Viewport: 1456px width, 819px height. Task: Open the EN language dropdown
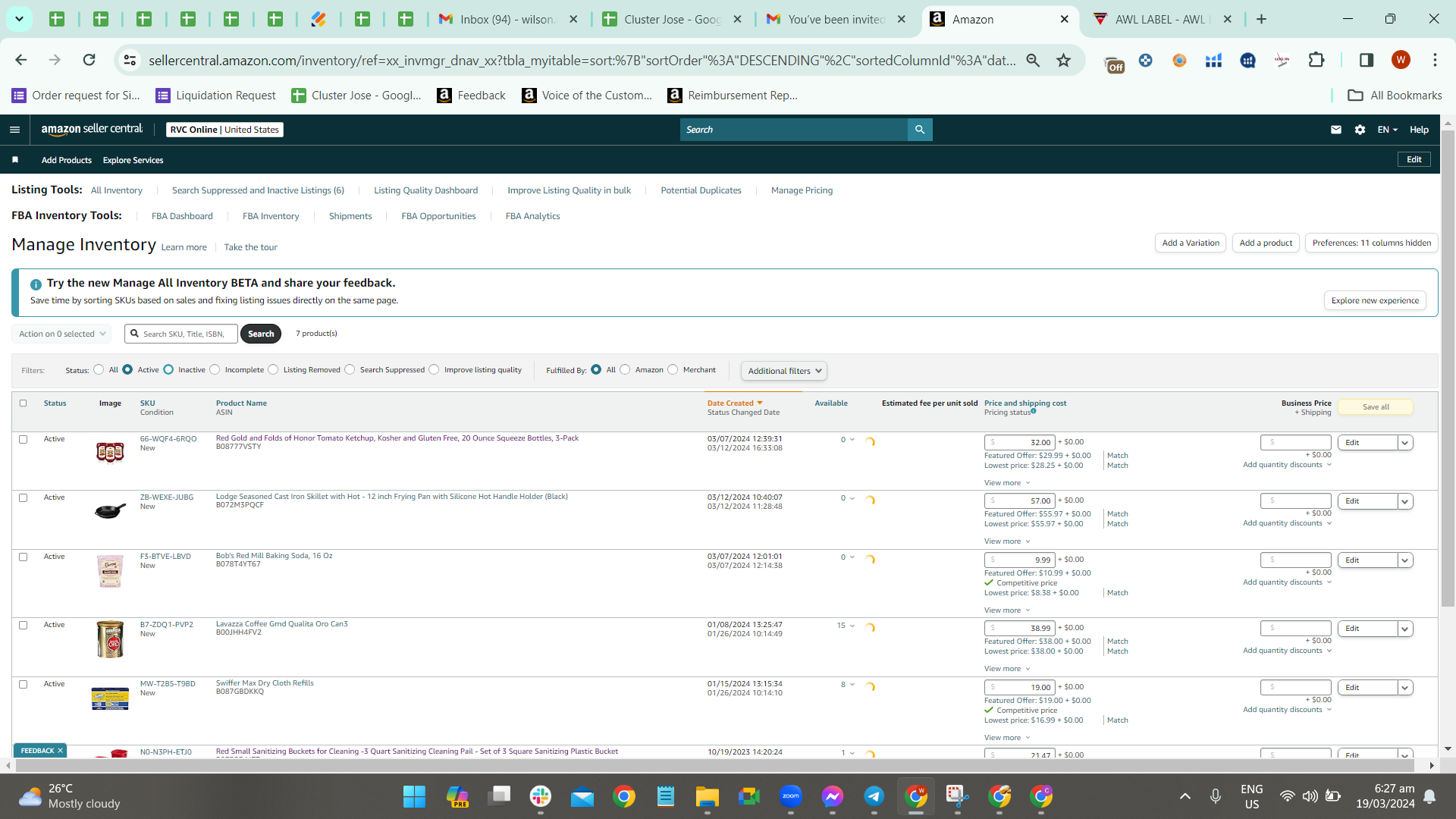[x=1387, y=130]
